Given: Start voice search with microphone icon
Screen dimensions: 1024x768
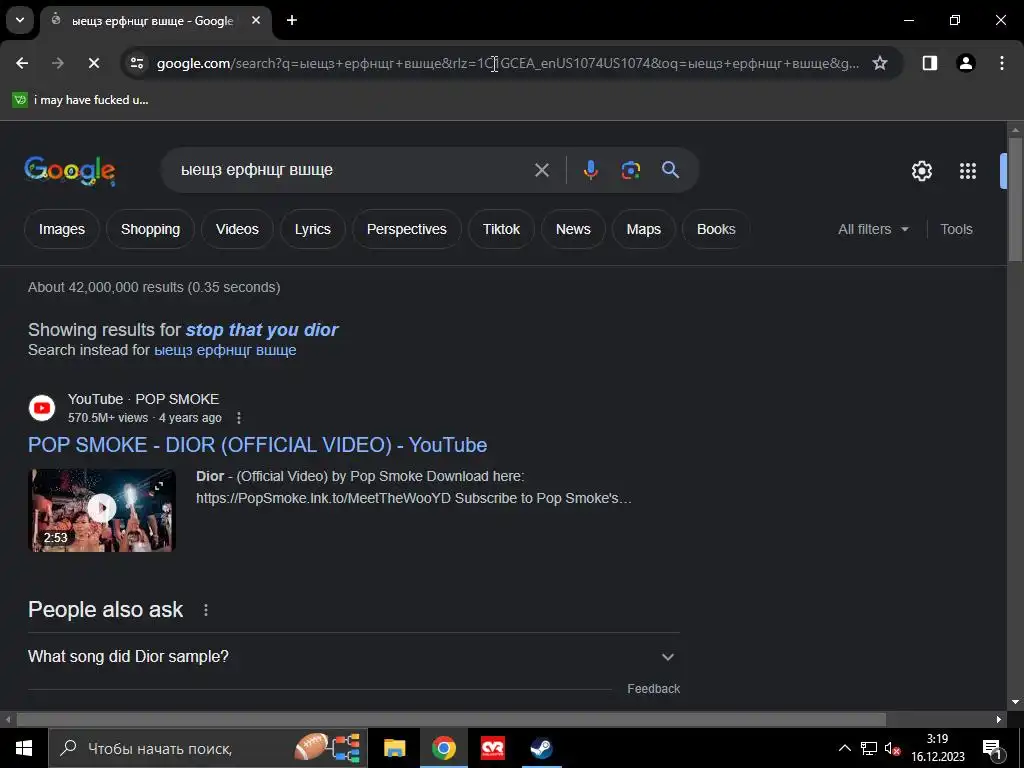Looking at the screenshot, I should tap(590, 170).
